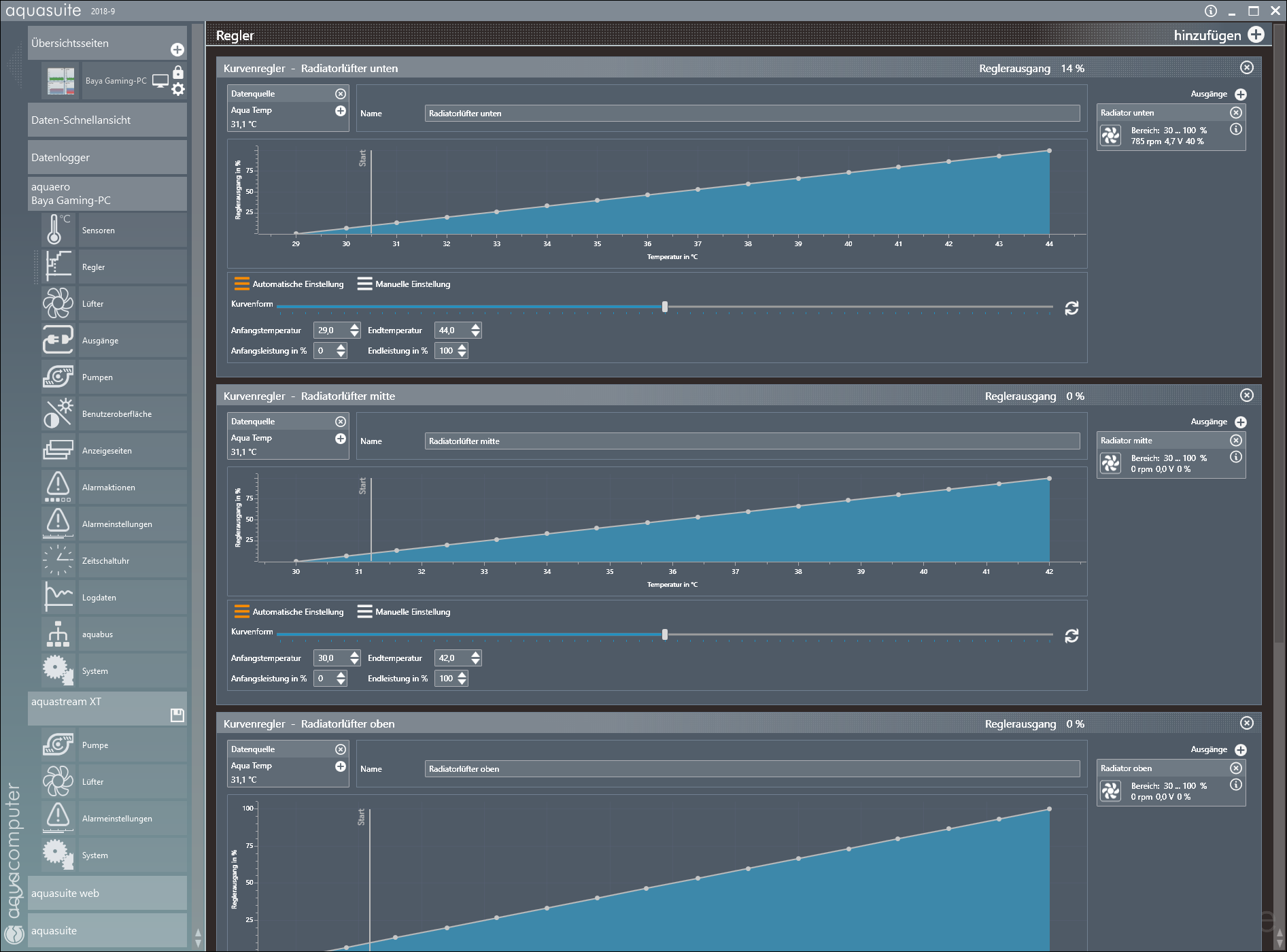
Task: Open the aquaero Pumpen page
Action: (114, 377)
